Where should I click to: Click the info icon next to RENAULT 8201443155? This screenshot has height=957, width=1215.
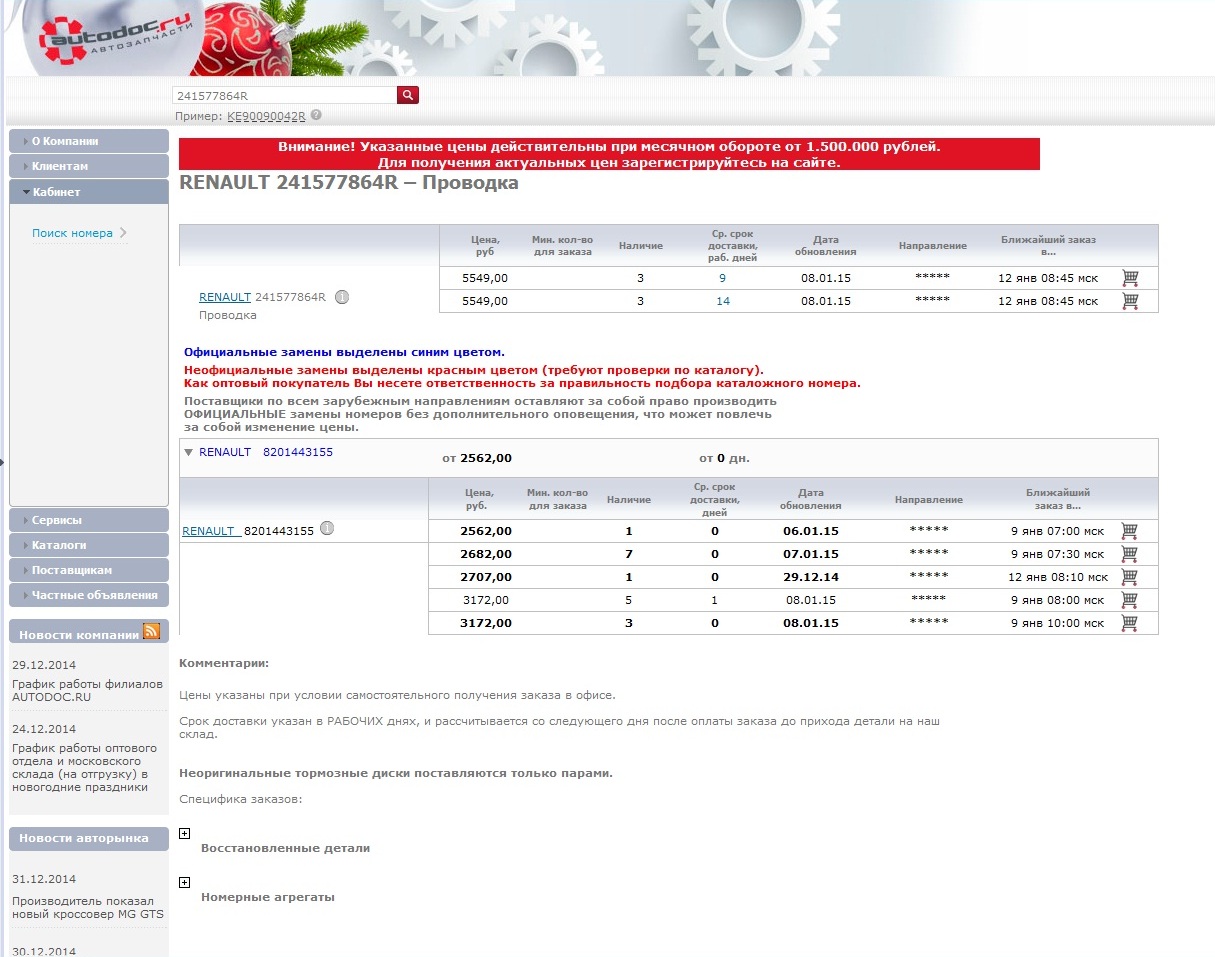[x=326, y=529]
